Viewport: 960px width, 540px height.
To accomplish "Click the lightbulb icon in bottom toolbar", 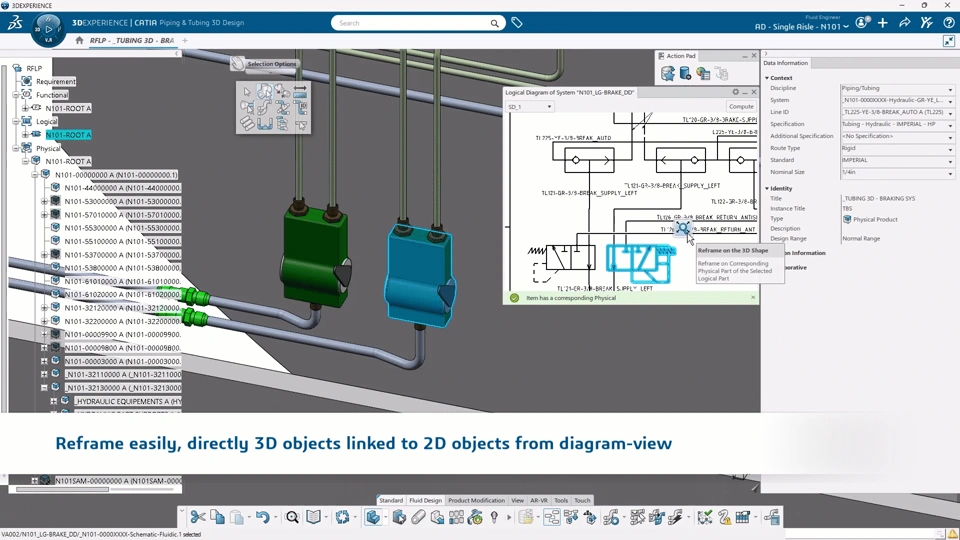I will click(494, 517).
